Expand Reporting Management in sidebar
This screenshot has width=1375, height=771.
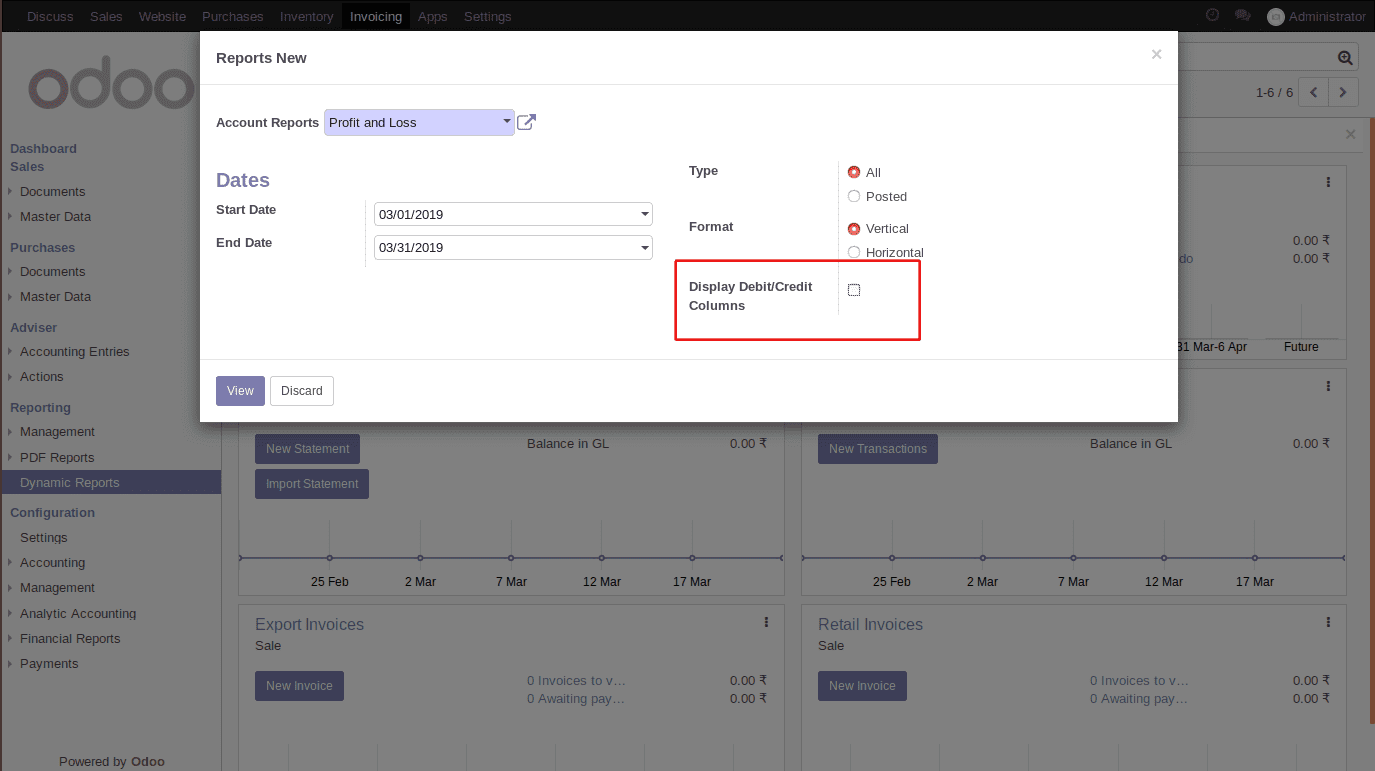click(x=57, y=431)
